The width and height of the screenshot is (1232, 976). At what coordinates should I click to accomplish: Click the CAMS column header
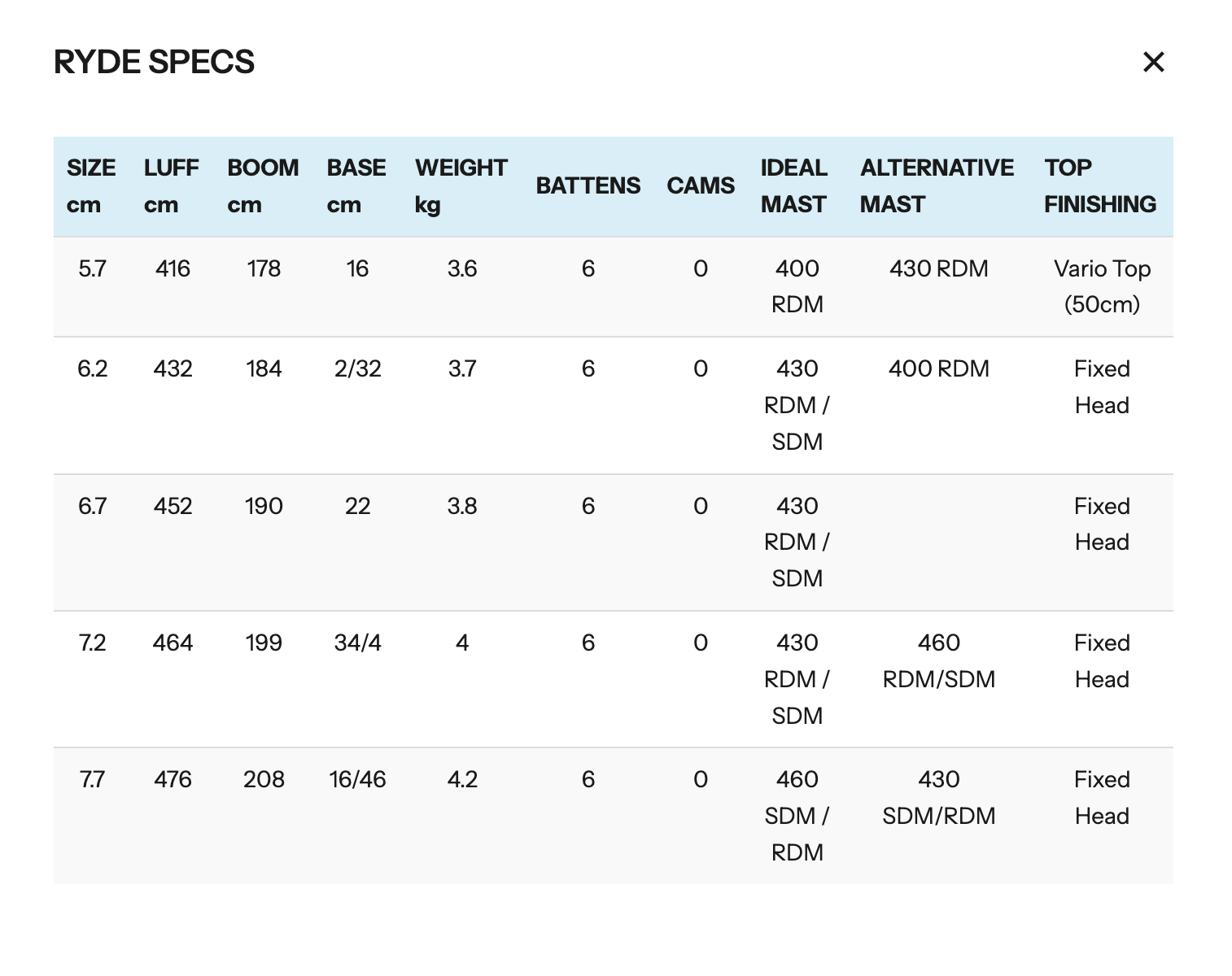click(x=700, y=186)
